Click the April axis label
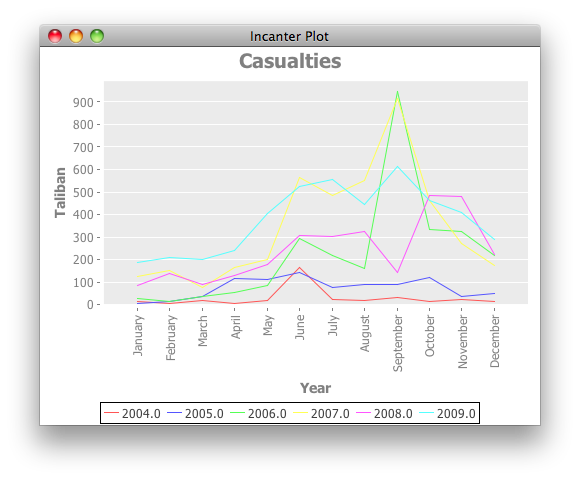Image resolution: width=580 pixels, height=480 pixels. coord(235,327)
